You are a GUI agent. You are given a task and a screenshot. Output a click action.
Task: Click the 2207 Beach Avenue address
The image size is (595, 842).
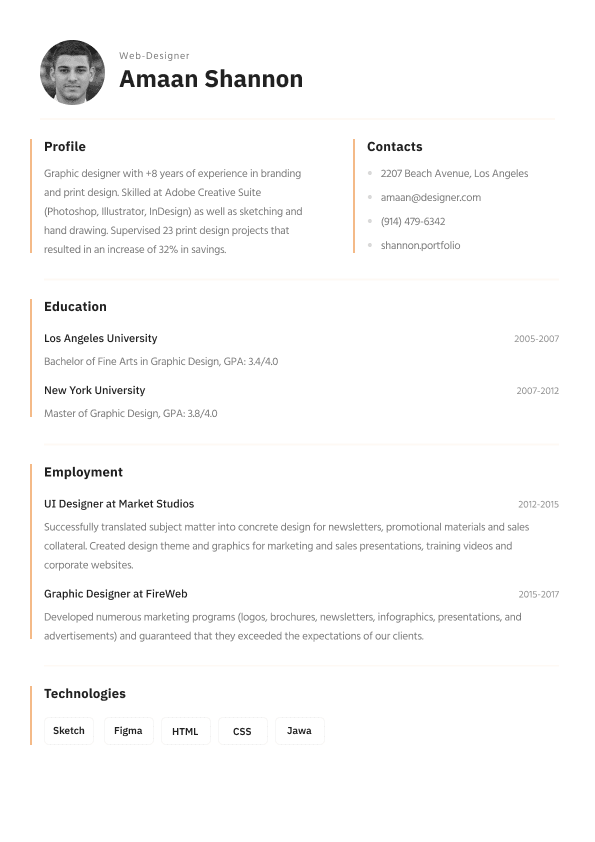(454, 173)
